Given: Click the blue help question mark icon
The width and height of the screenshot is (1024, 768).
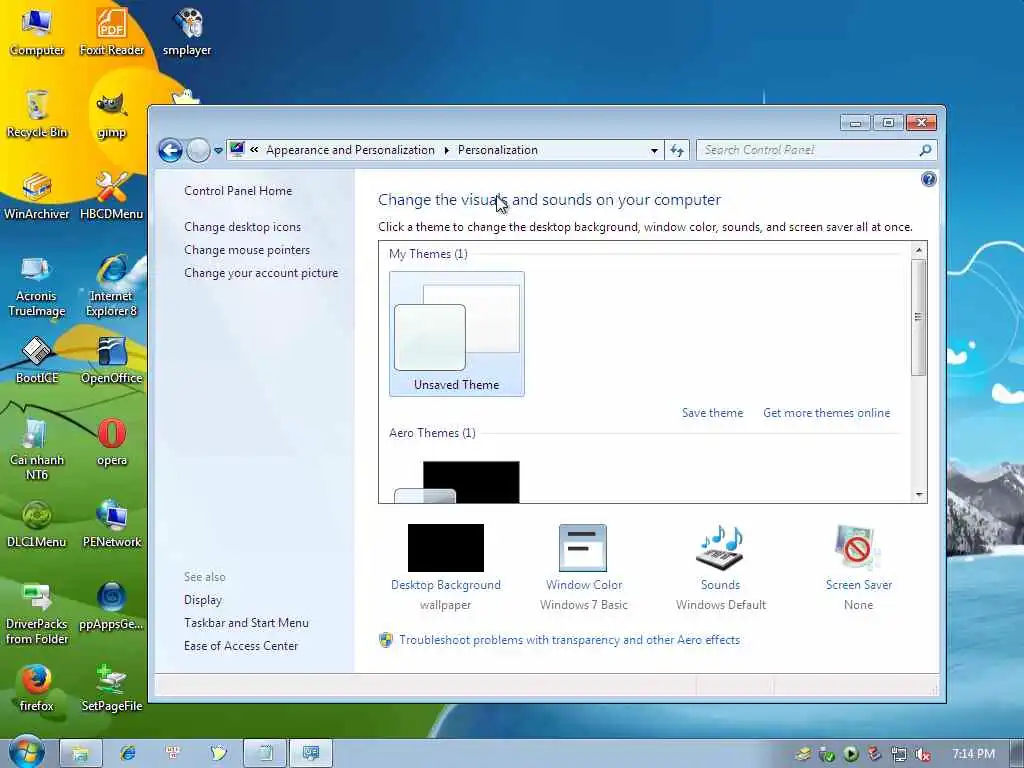Looking at the screenshot, I should point(928,179).
